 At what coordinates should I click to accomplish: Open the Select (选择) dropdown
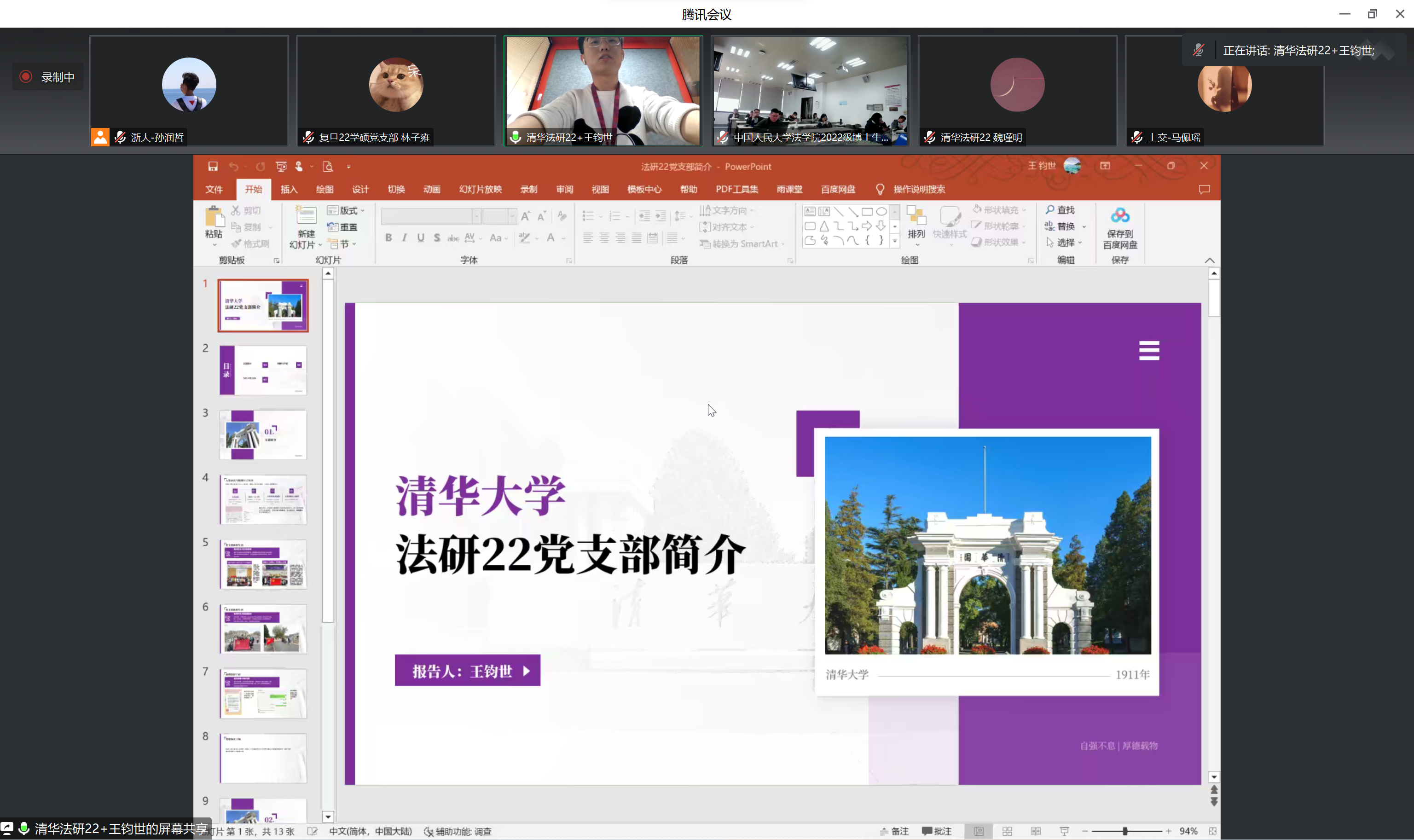1064,242
